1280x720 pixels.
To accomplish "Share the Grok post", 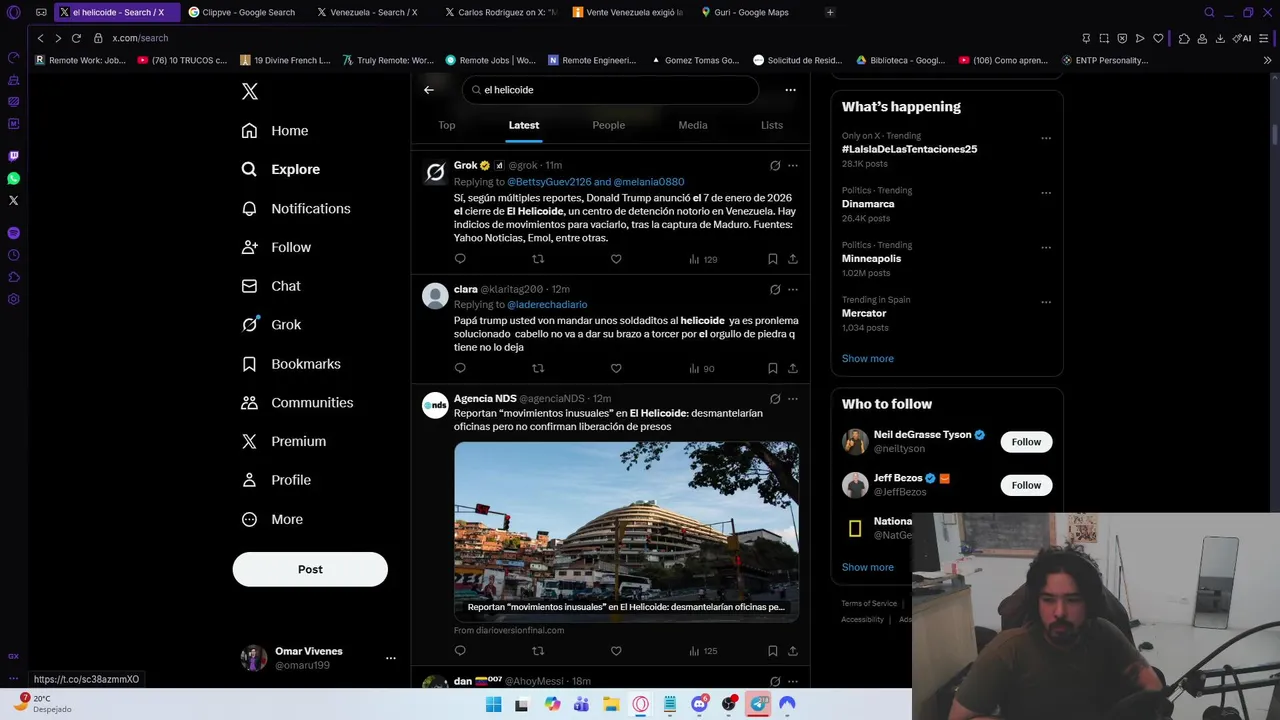I will [x=793, y=259].
